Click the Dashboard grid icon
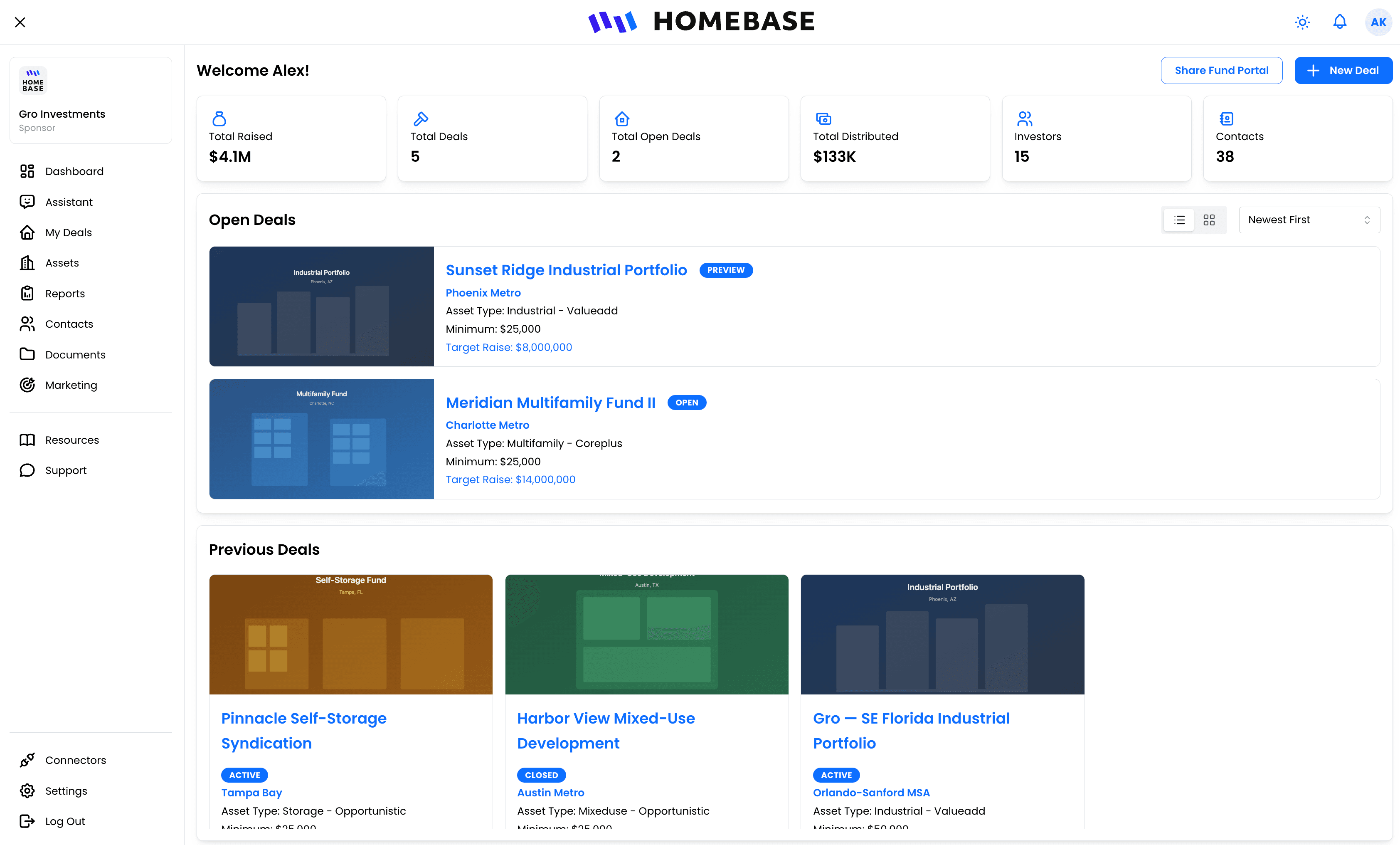1400x845 pixels. pyautogui.click(x=27, y=171)
